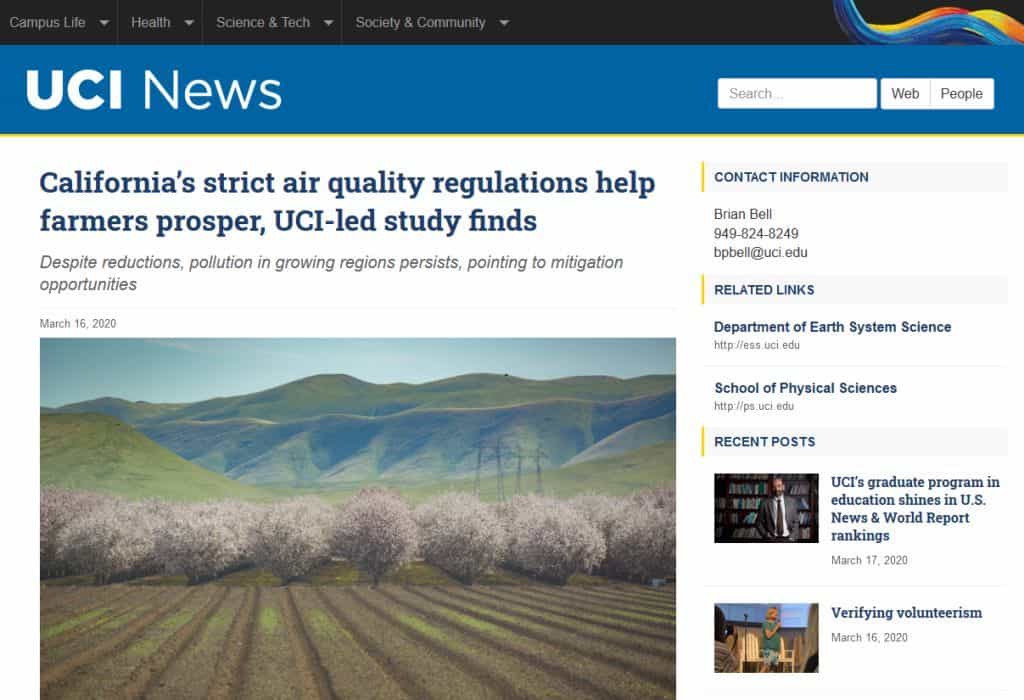Screen dimensions: 1024x700
Task: Open School of Physical Sciences link
Action: (x=805, y=388)
